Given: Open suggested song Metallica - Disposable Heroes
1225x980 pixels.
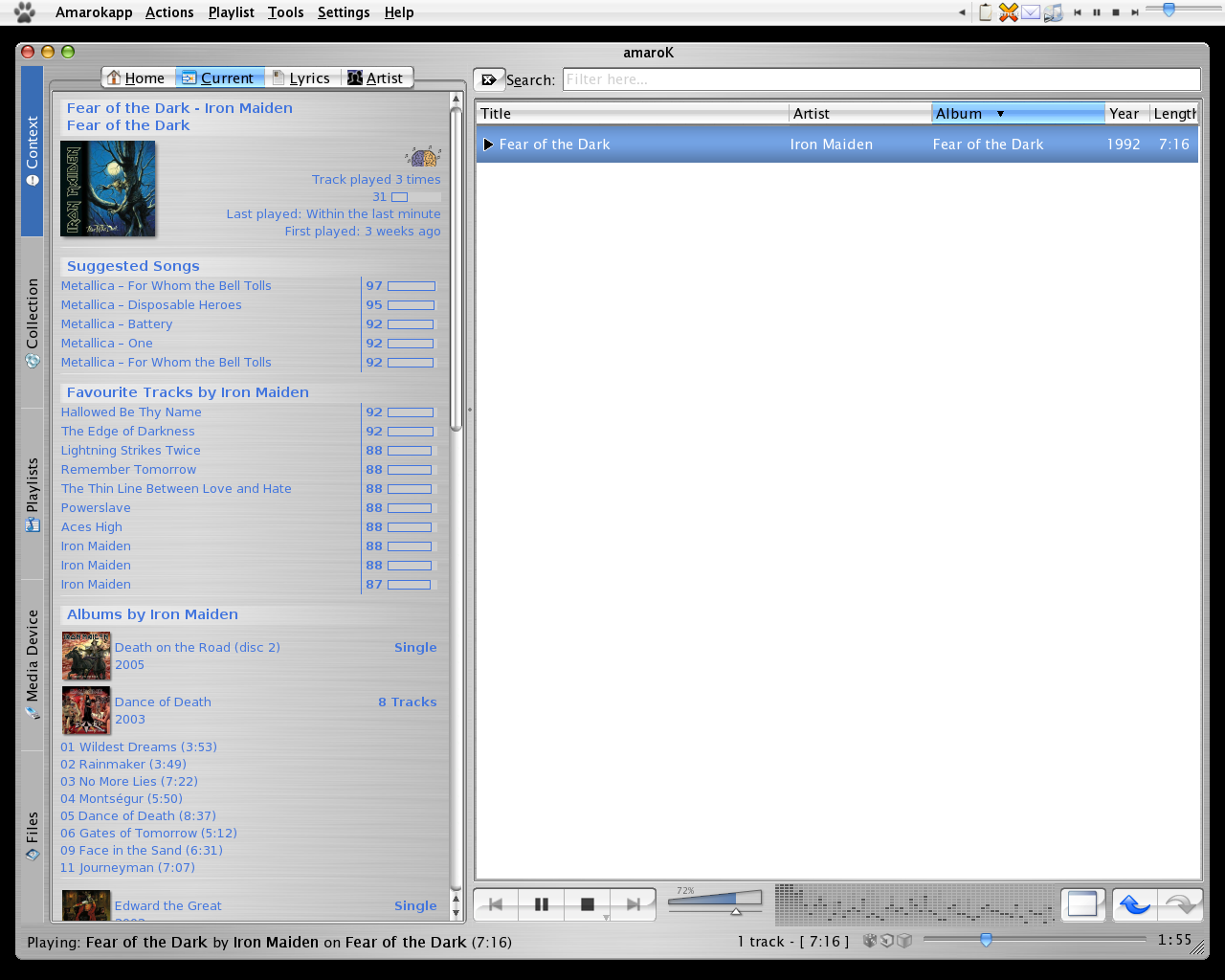Looking at the screenshot, I should point(151,305).
